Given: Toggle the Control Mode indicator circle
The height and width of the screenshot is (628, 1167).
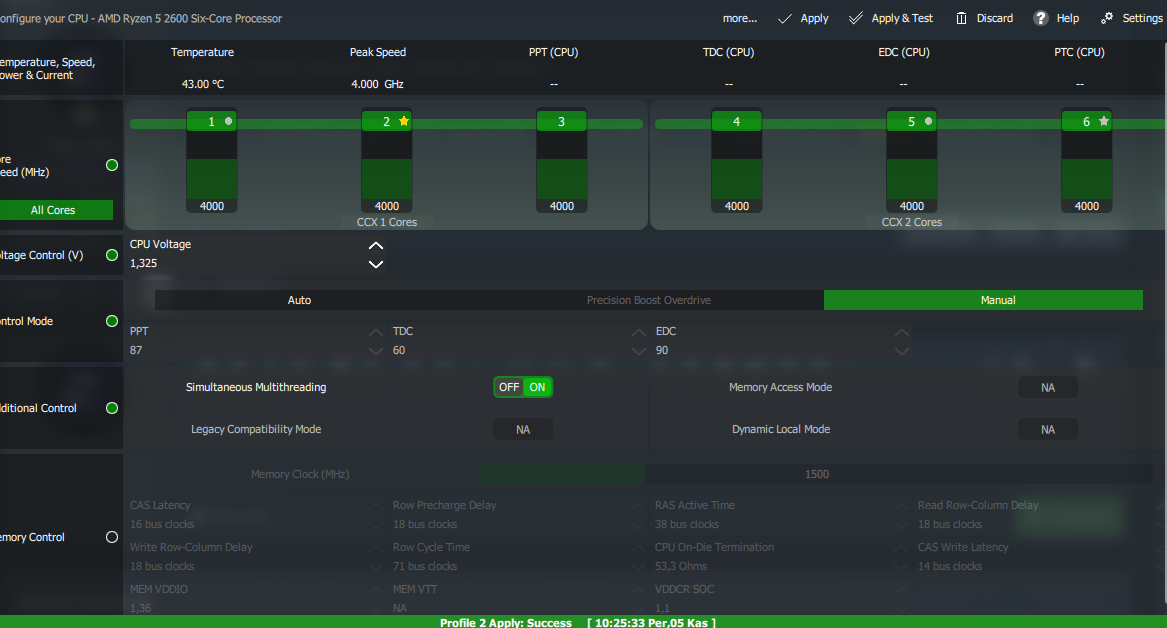Looking at the screenshot, I should 112,321.
